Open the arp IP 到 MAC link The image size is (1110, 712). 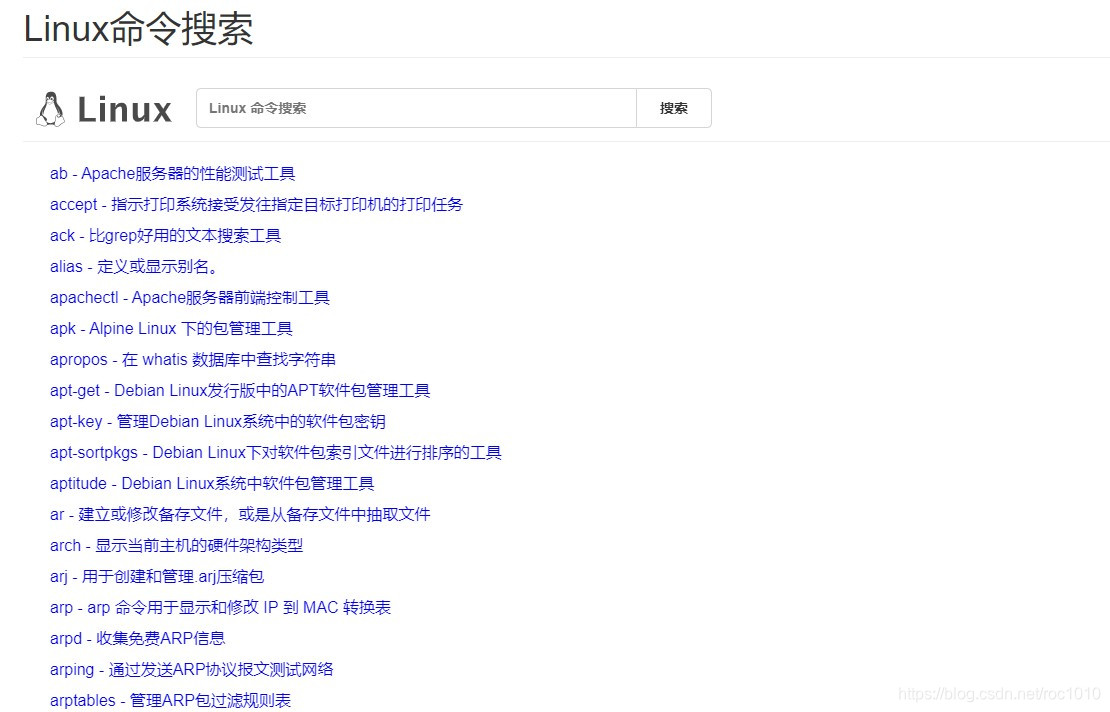(x=220, y=608)
